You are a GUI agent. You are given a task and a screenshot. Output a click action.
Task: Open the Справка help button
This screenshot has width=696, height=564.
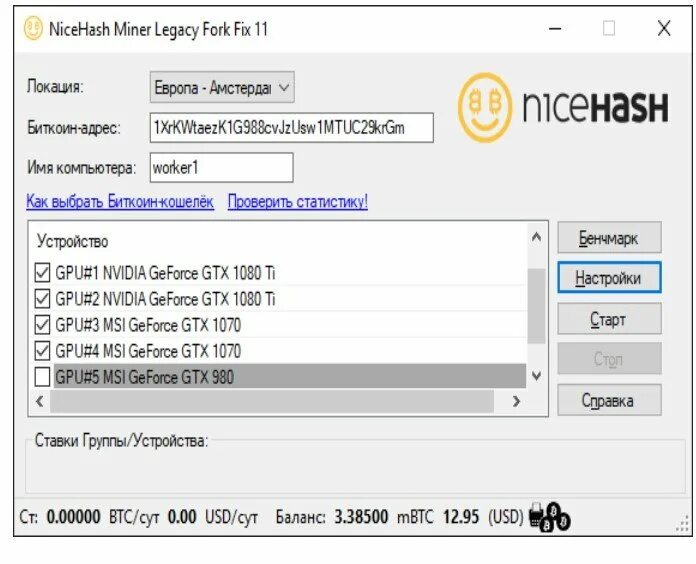point(609,400)
